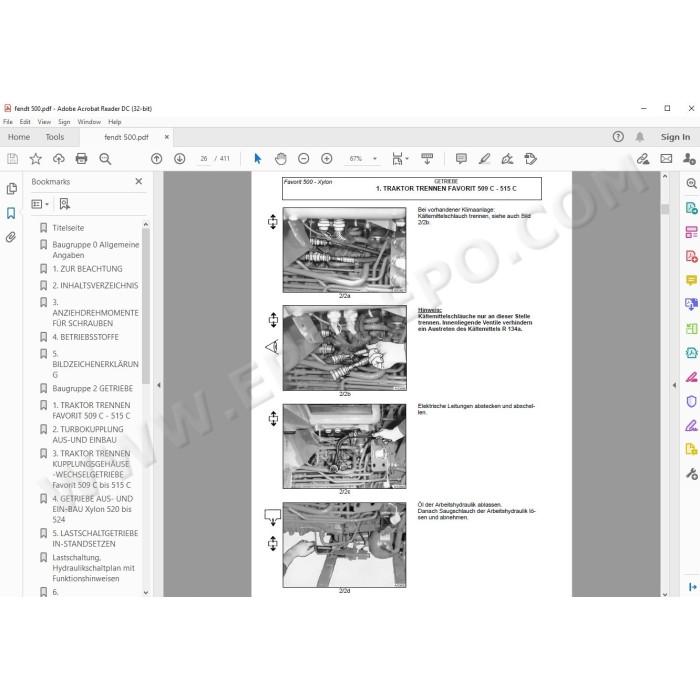Jump to 4. BETRIEBSSTOFFE bookmark
This screenshot has width=700, height=700.
coord(85,337)
